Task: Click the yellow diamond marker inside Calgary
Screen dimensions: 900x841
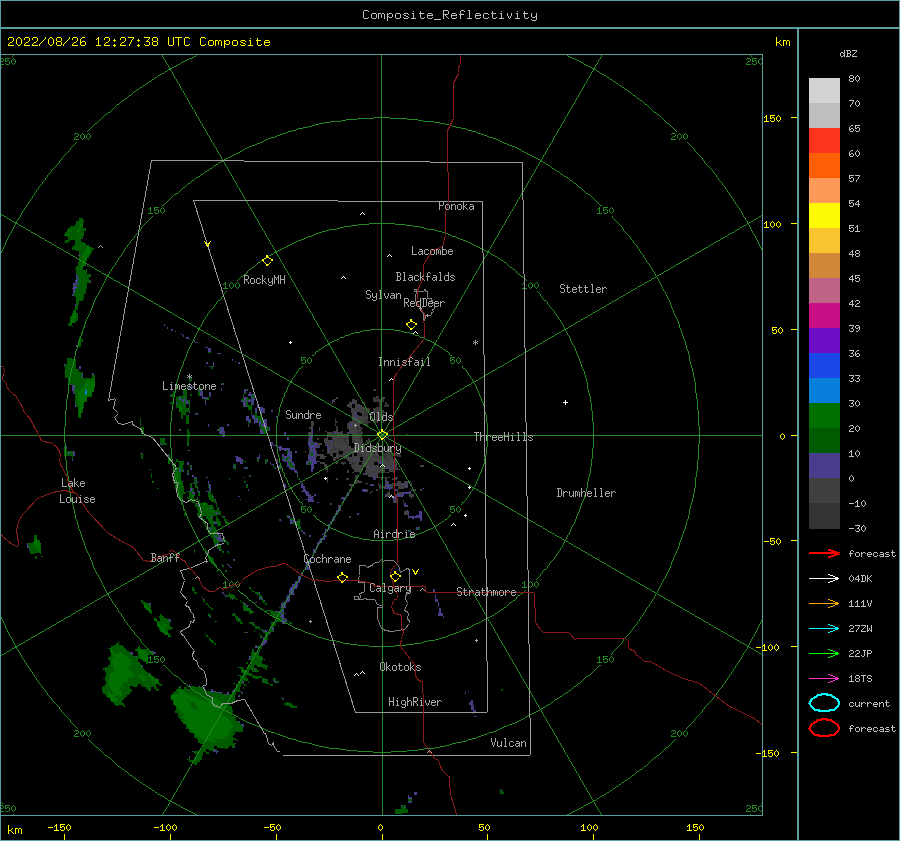Action: pyautogui.click(x=395, y=576)
